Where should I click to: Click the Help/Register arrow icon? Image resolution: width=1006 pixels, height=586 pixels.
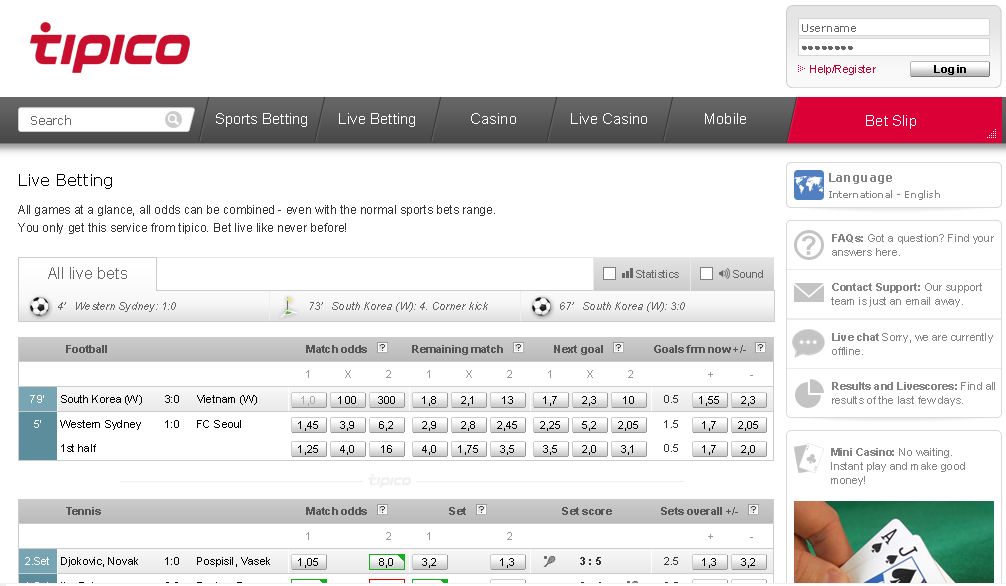tap(801, 69)
